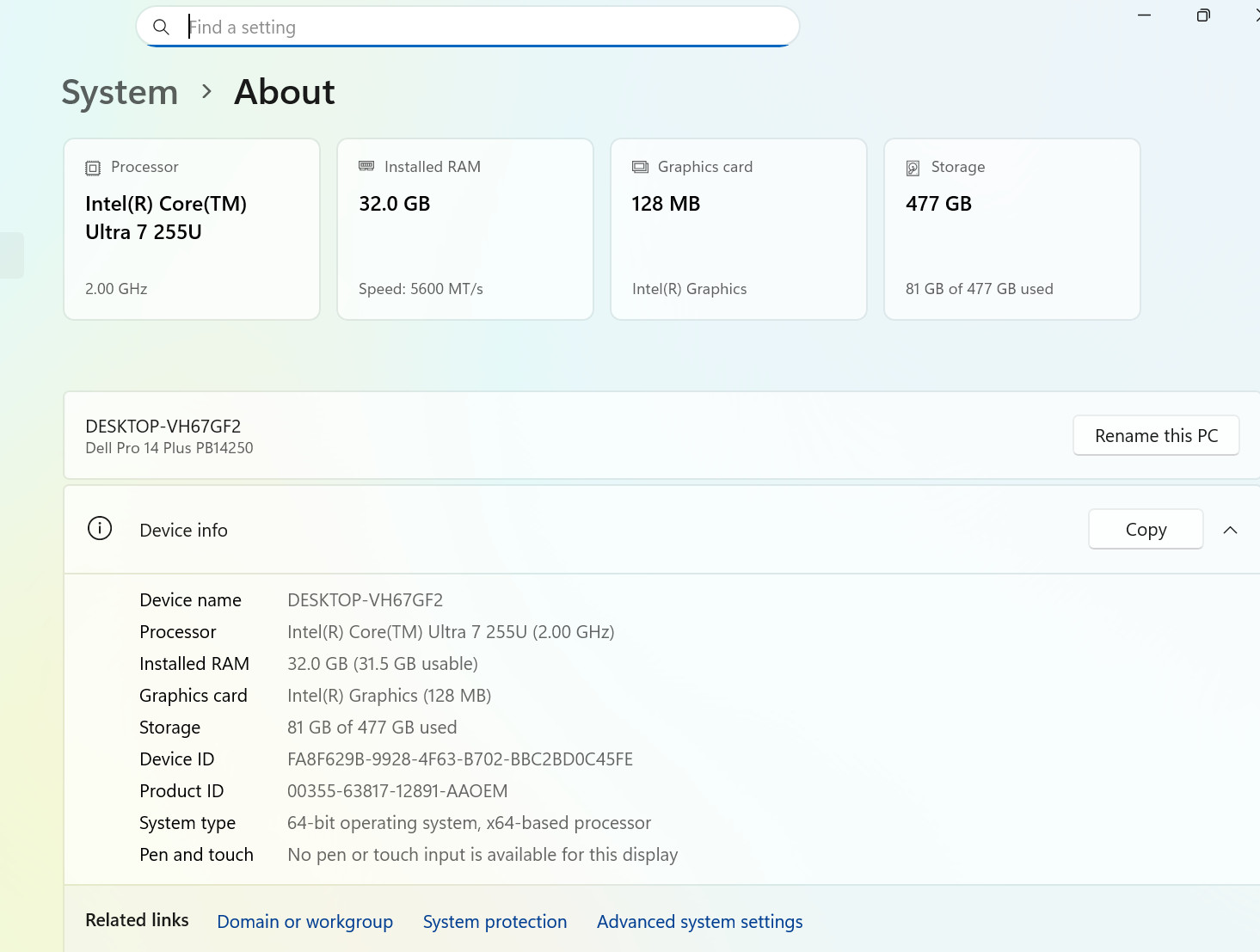Click the System type row label
Screen dimensions: 1260x952
[x=187, y=823]
